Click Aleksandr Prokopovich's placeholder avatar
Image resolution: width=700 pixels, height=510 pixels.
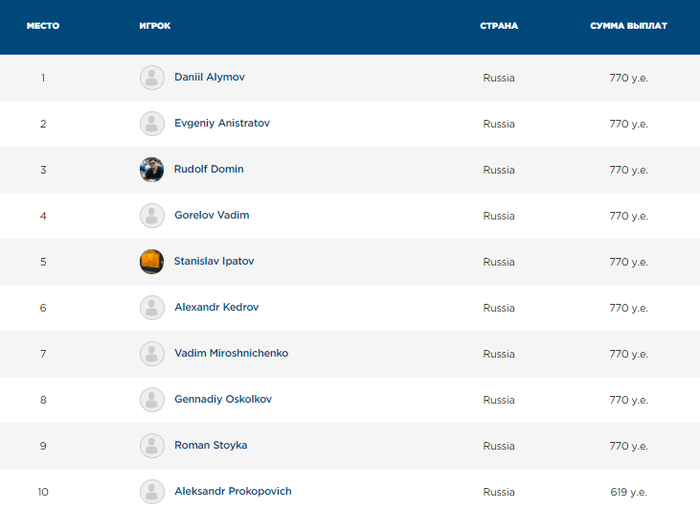[152, 492]
